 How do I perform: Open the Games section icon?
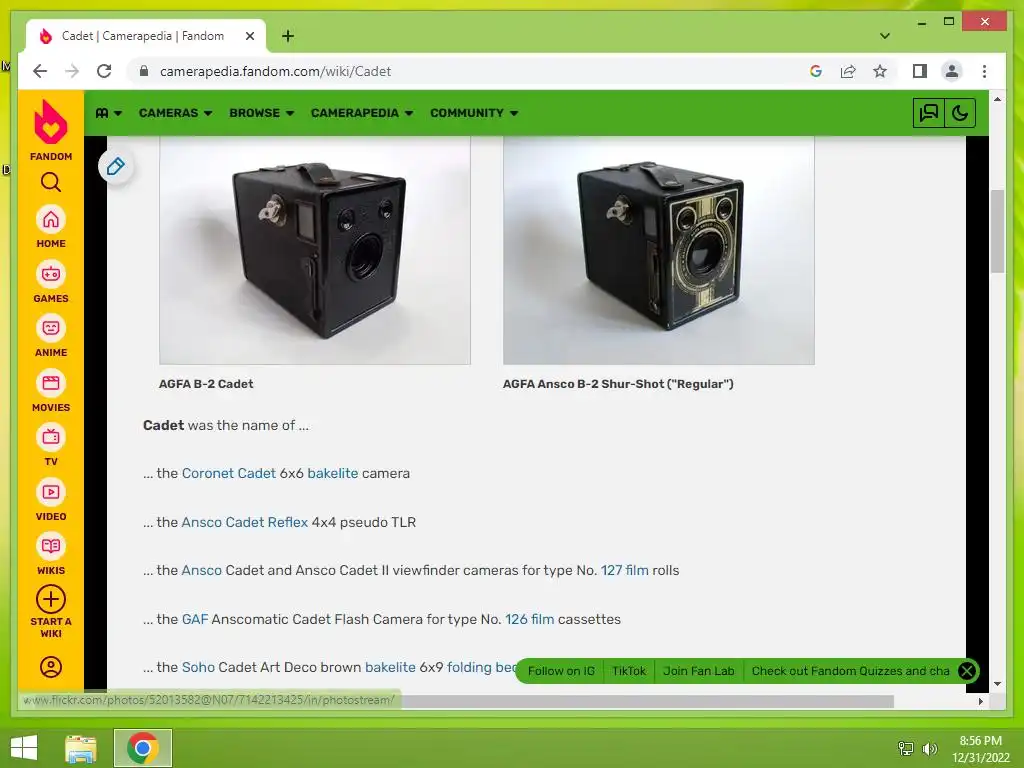(51, 274)
